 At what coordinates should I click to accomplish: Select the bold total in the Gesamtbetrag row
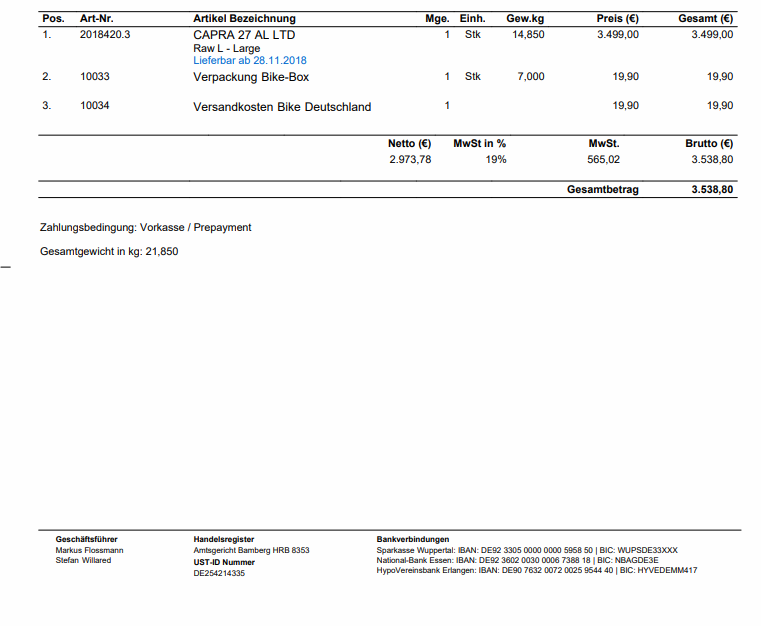tap(712, 189)
